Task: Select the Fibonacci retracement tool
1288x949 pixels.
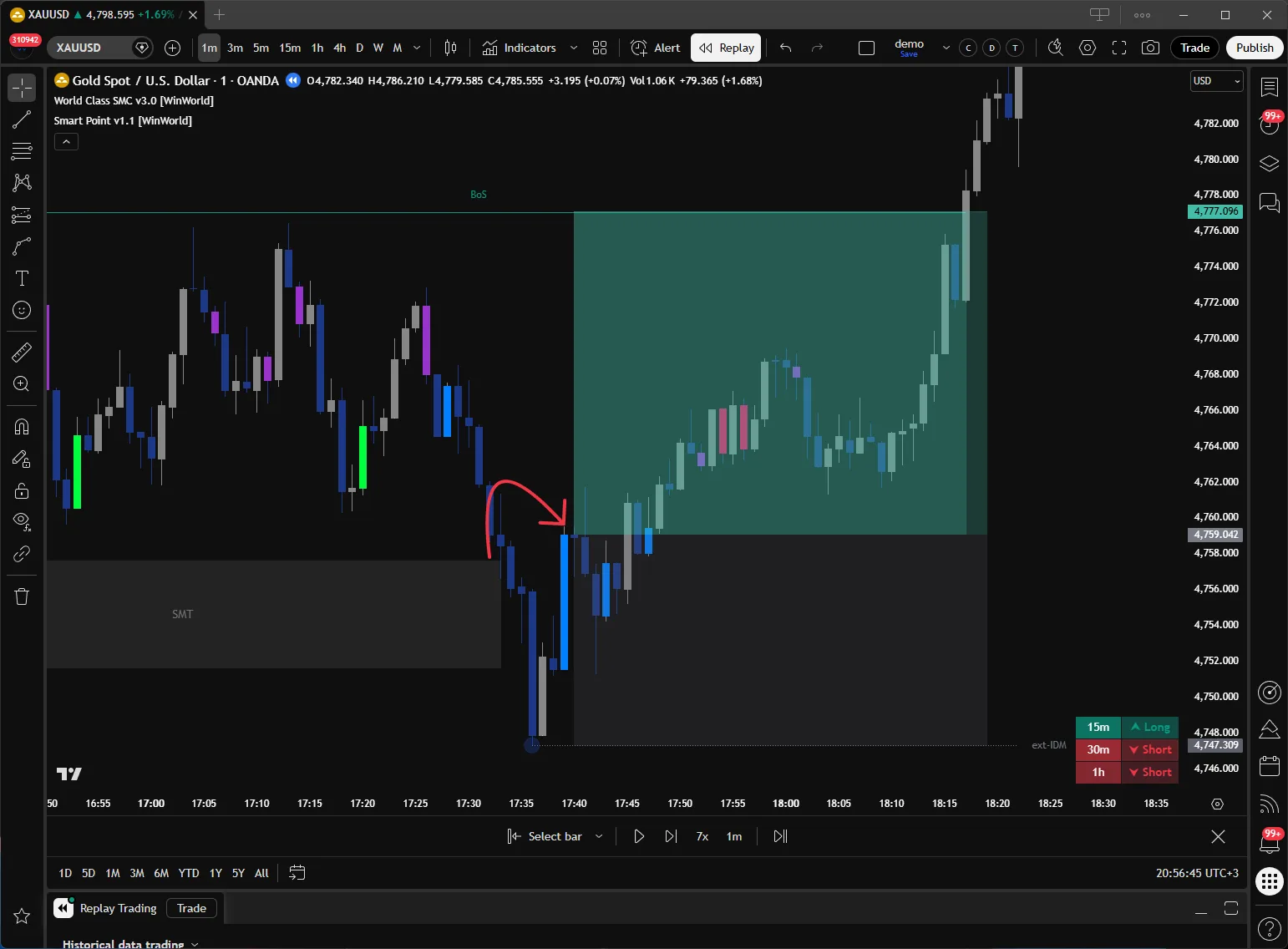Action: pos(22,151)
